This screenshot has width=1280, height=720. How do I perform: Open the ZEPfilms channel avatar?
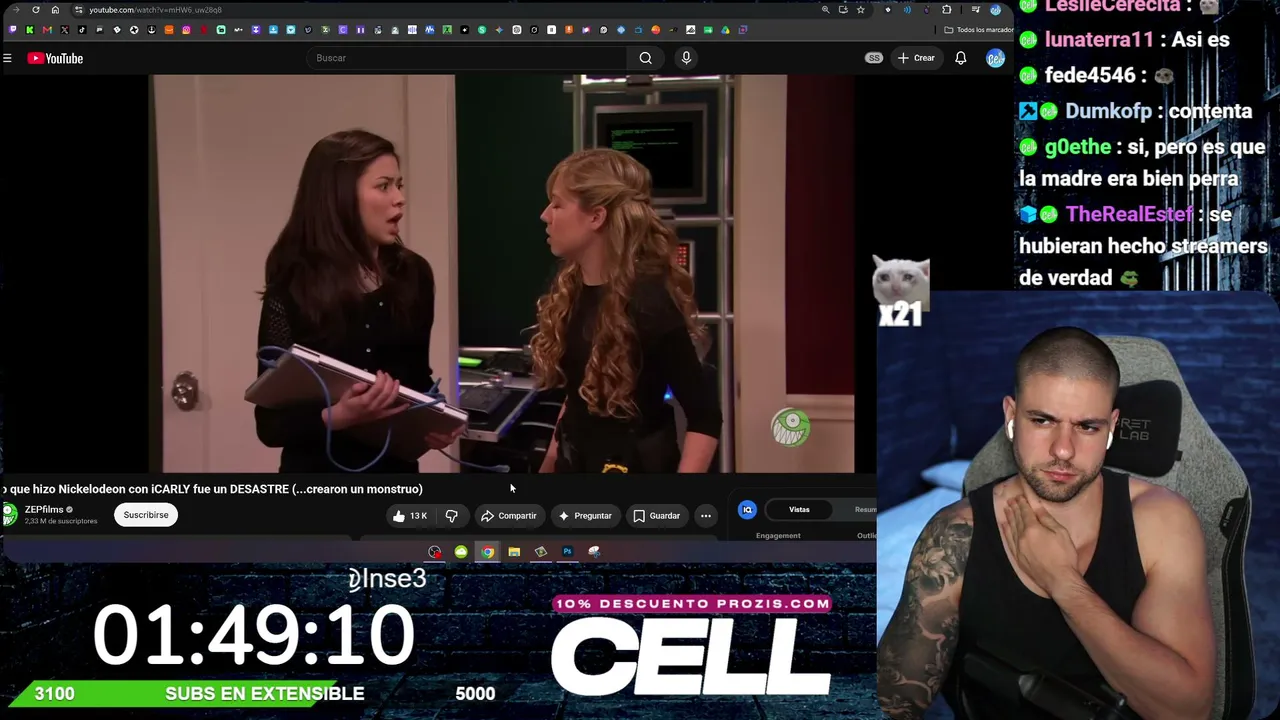(x=9, y=515)
